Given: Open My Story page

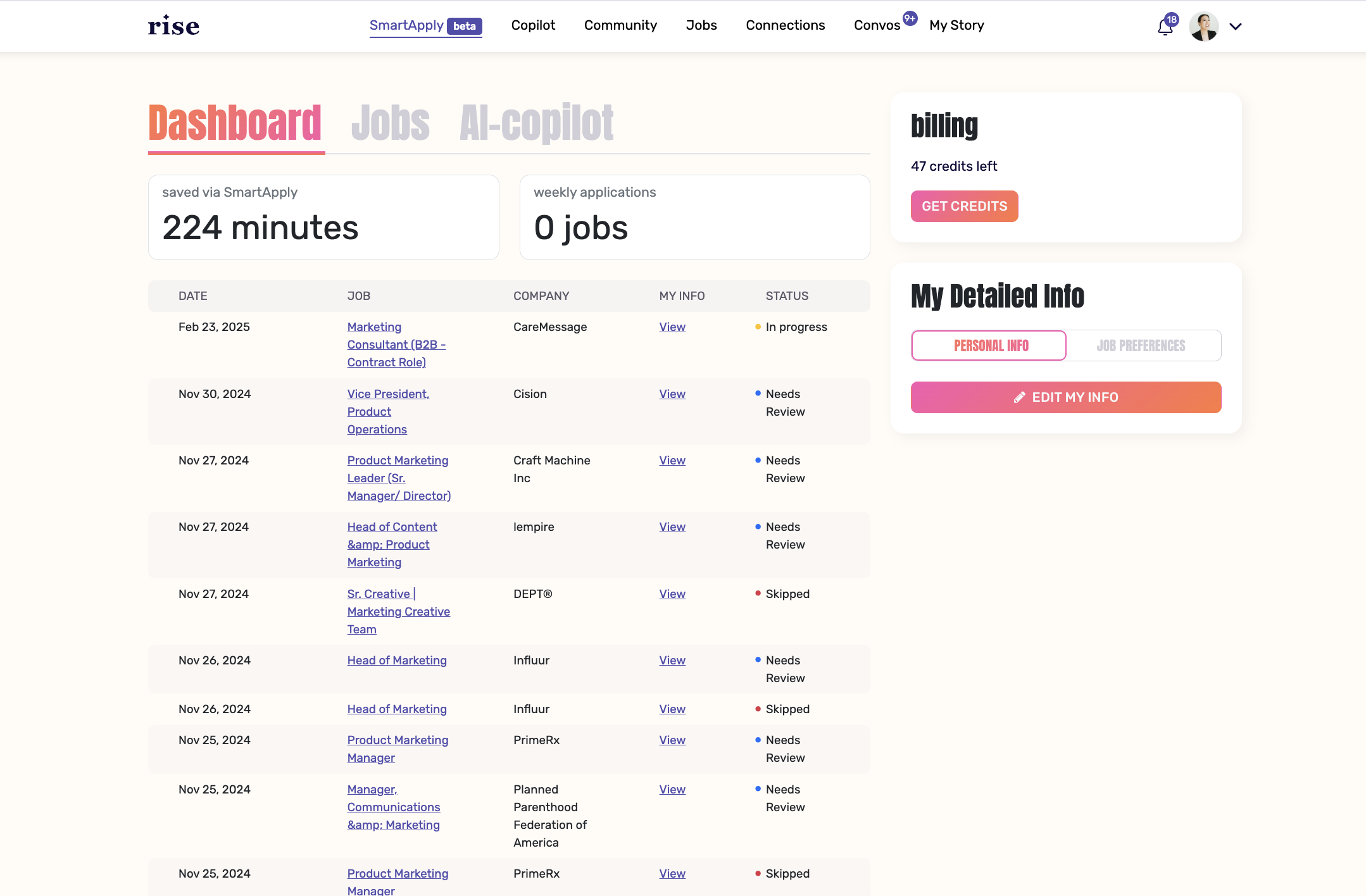Looking at the screenshot, I should (x=956, y=25).
